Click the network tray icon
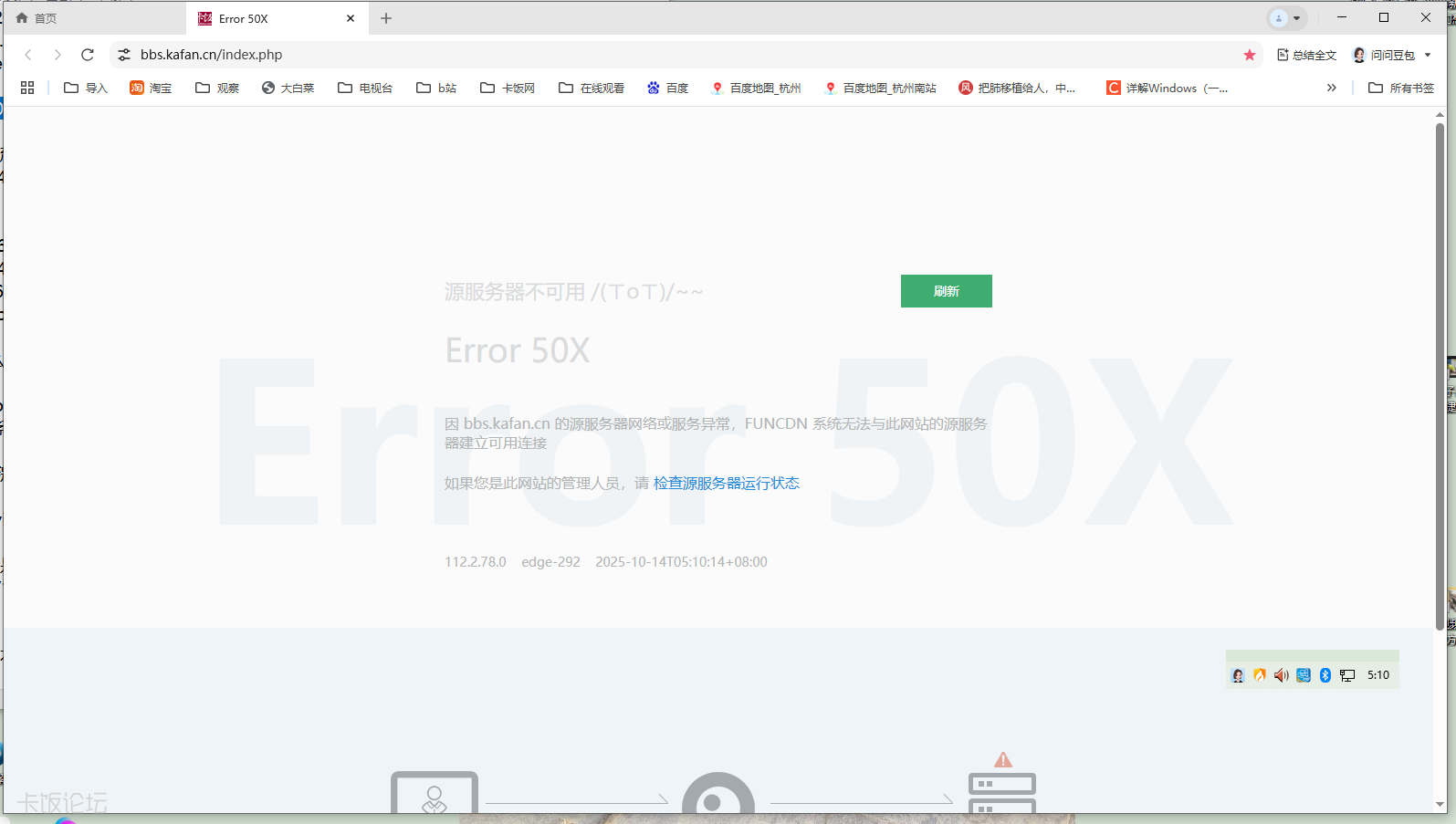The image size is (1456, 824). 1347,675
